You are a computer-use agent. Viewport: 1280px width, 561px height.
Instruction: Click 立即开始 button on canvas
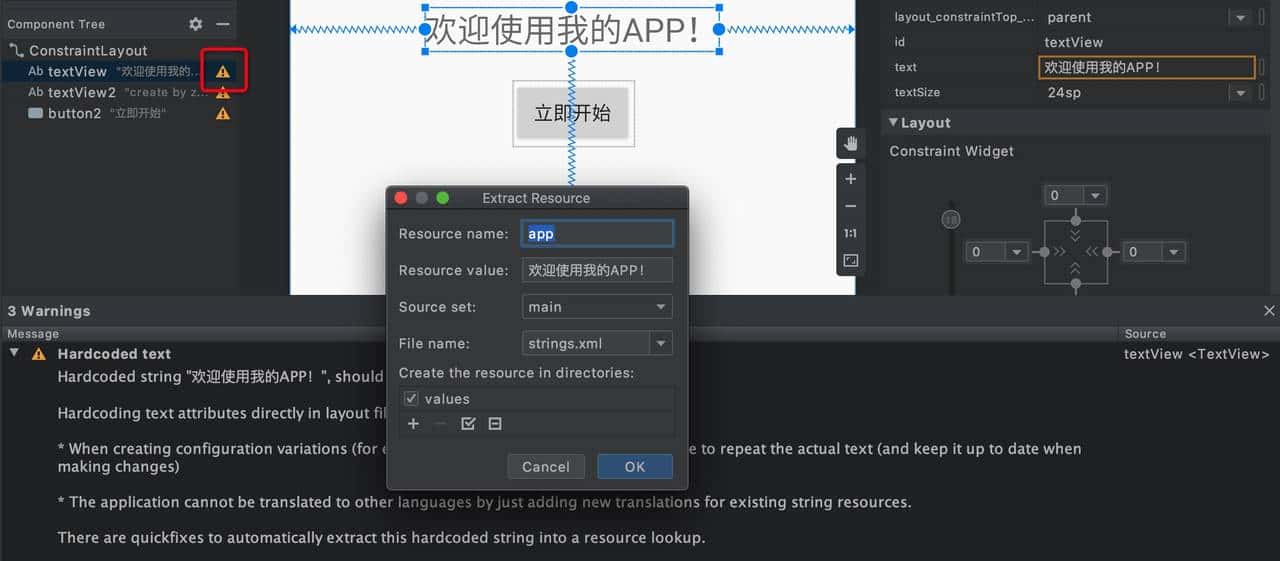572,113
